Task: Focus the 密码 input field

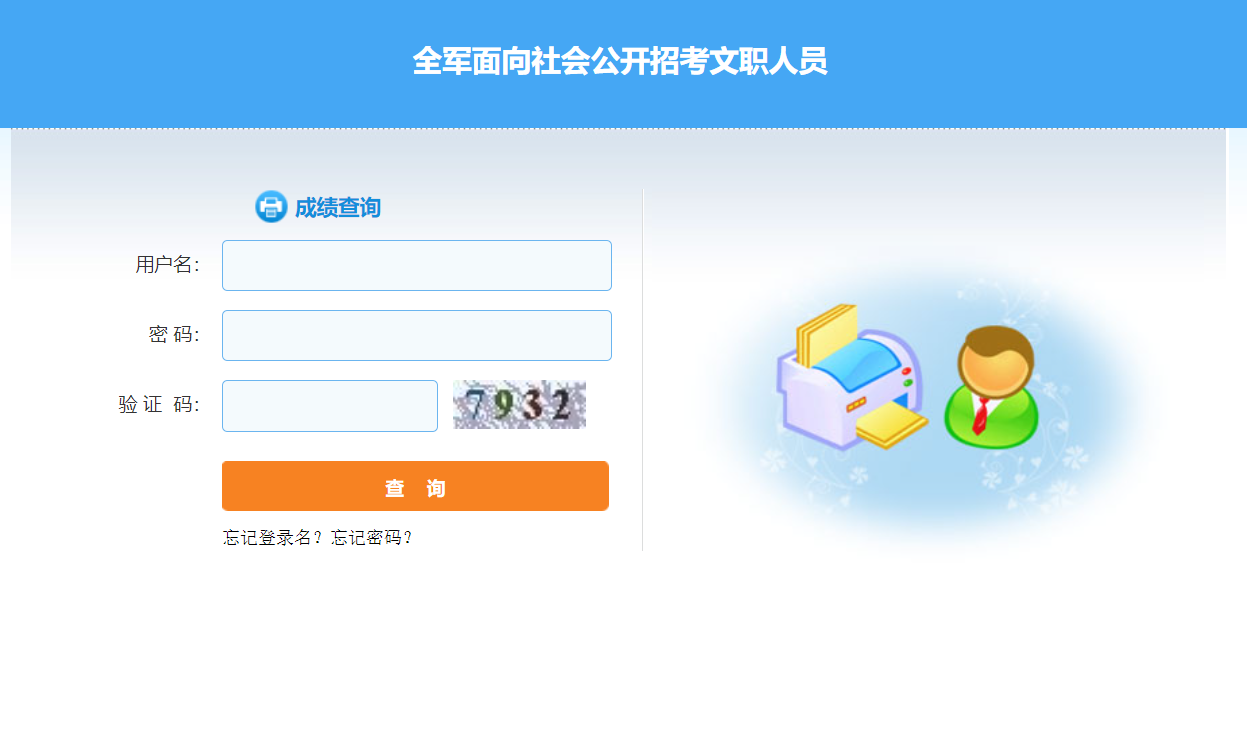Action: [x=417, y=335]
